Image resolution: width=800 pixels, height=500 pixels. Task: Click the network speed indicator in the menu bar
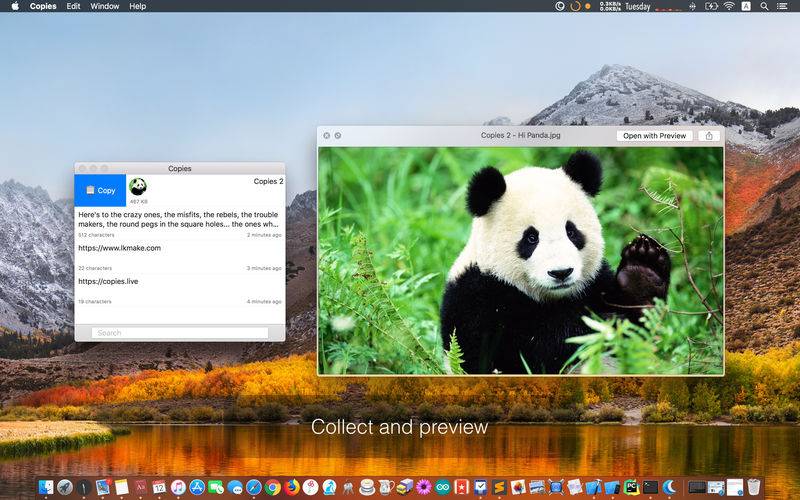(610, 6)
